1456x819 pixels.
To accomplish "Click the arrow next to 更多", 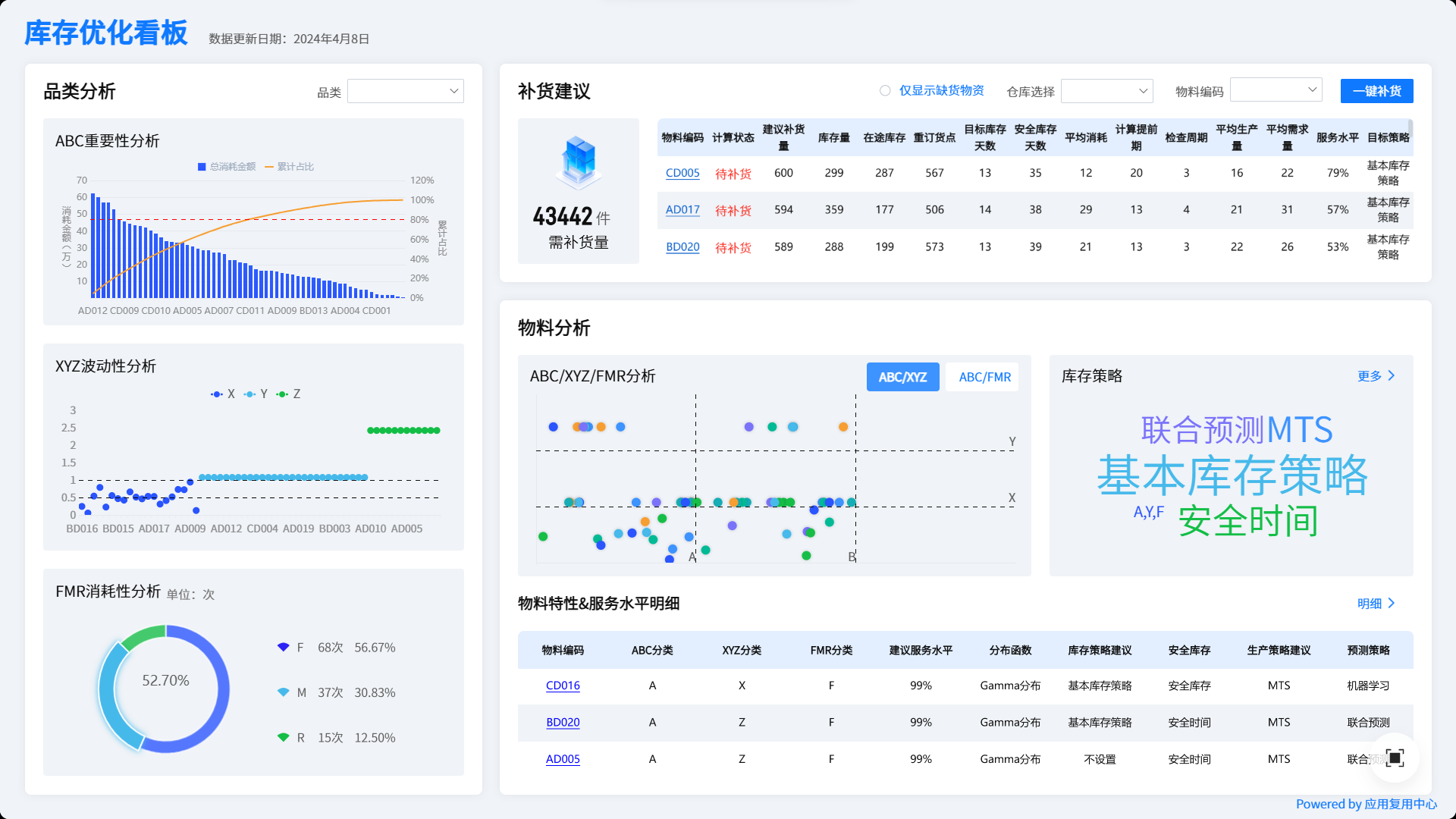I will click(1392, 376).
